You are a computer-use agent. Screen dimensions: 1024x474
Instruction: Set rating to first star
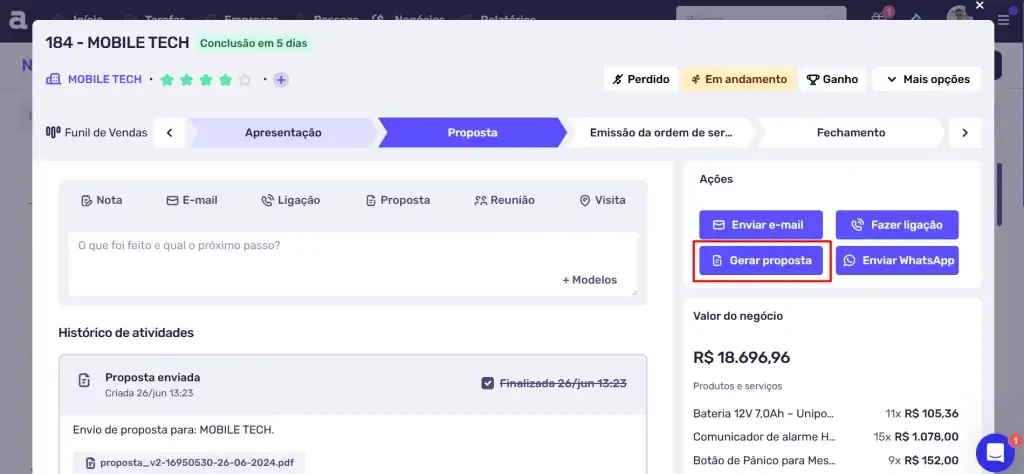(x=167, y=80)
